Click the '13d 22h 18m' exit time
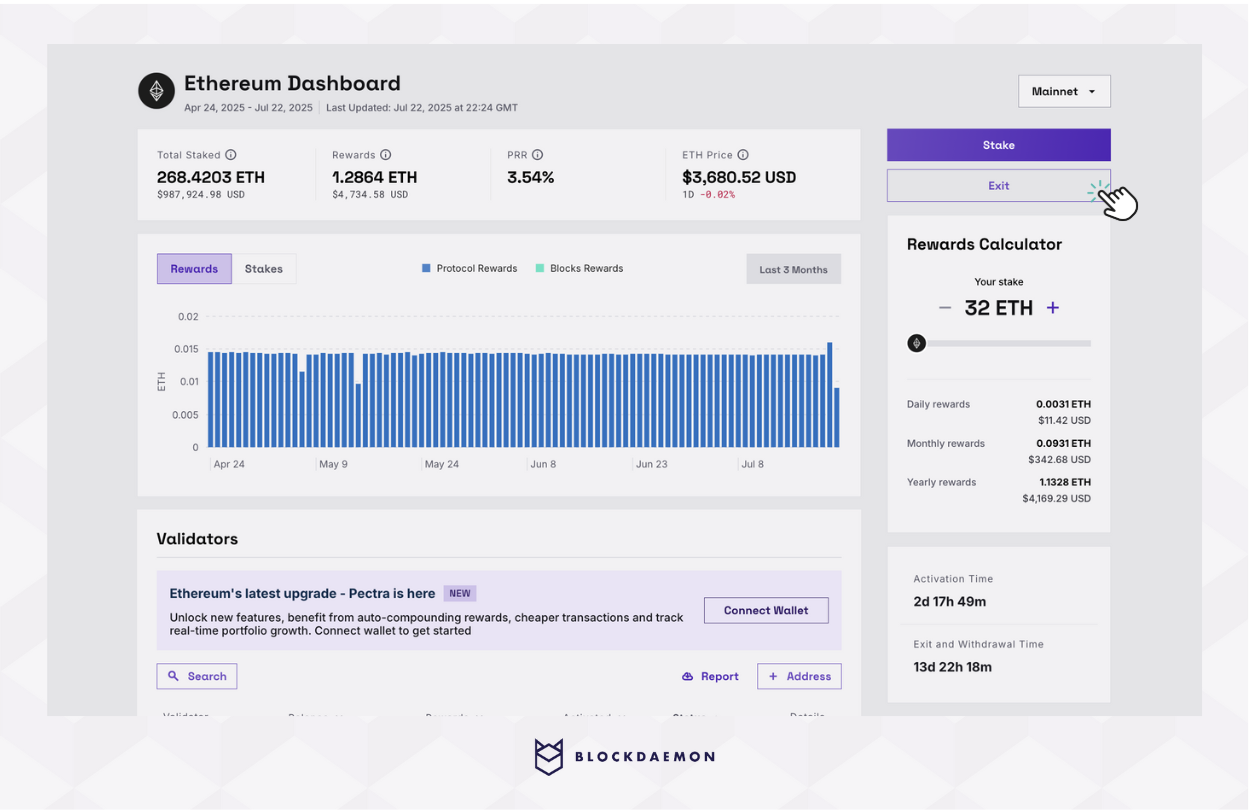The width and height of the screenshot is (1250, 812). (x=952, y=667)
